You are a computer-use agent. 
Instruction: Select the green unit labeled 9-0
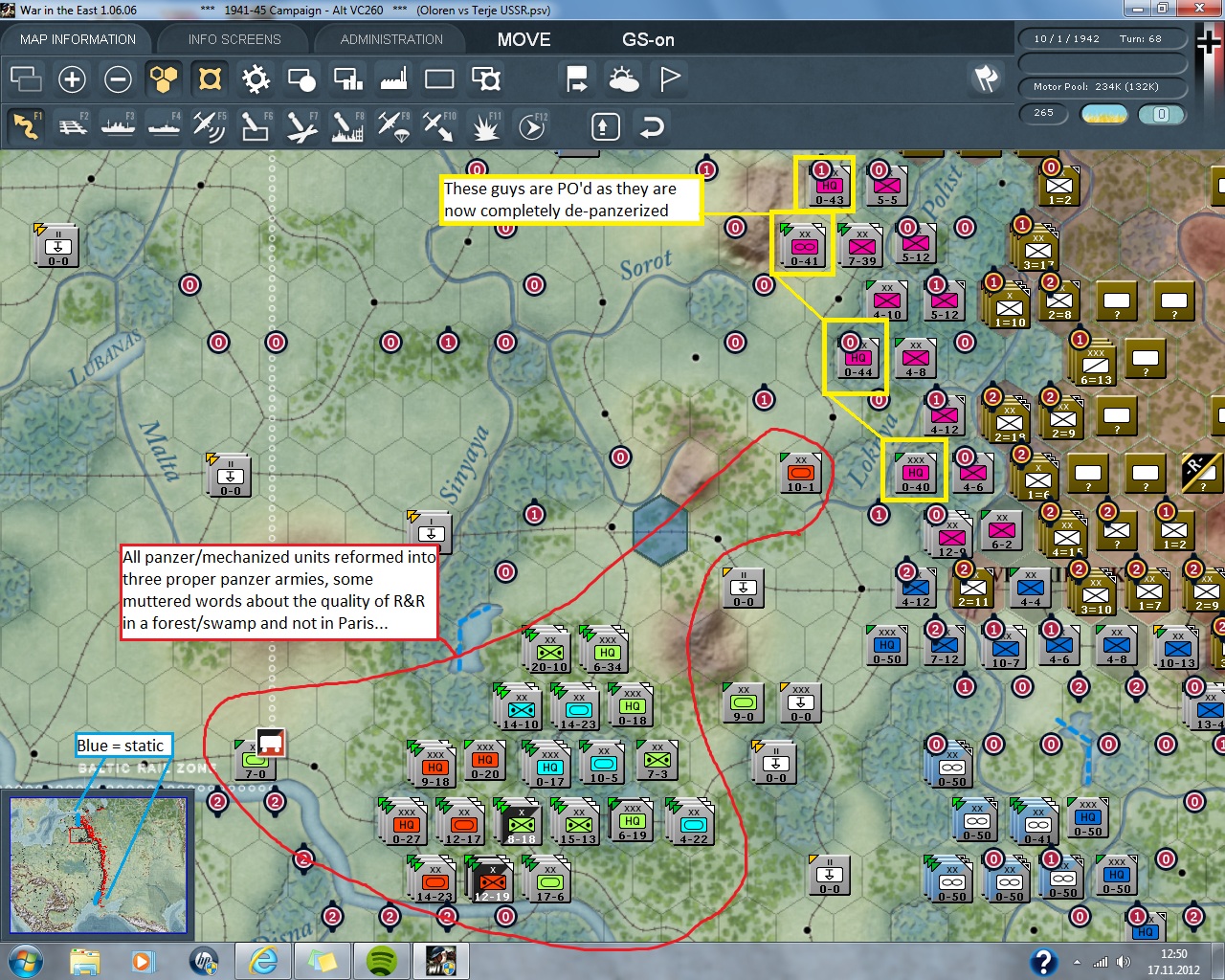[743, 702]
